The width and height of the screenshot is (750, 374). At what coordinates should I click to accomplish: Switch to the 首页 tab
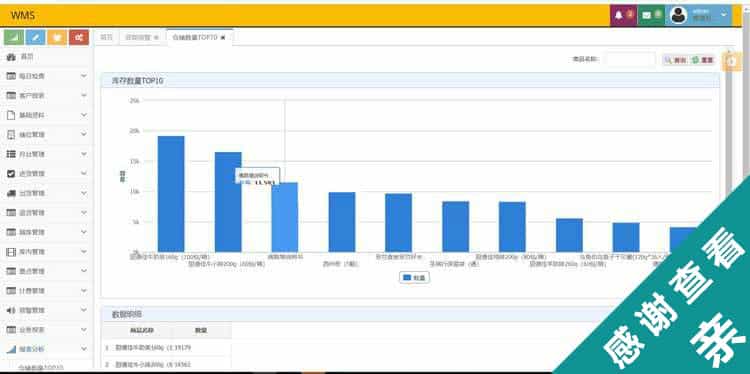(106, 37)
